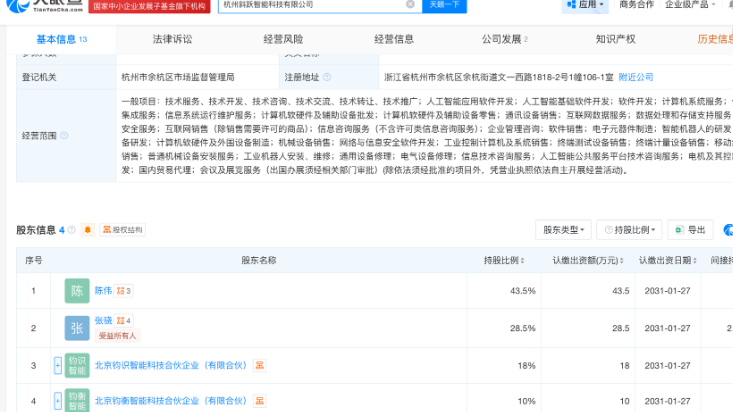
Task: Click the 陈 avatar thumbnail
Action: (77, 291)
